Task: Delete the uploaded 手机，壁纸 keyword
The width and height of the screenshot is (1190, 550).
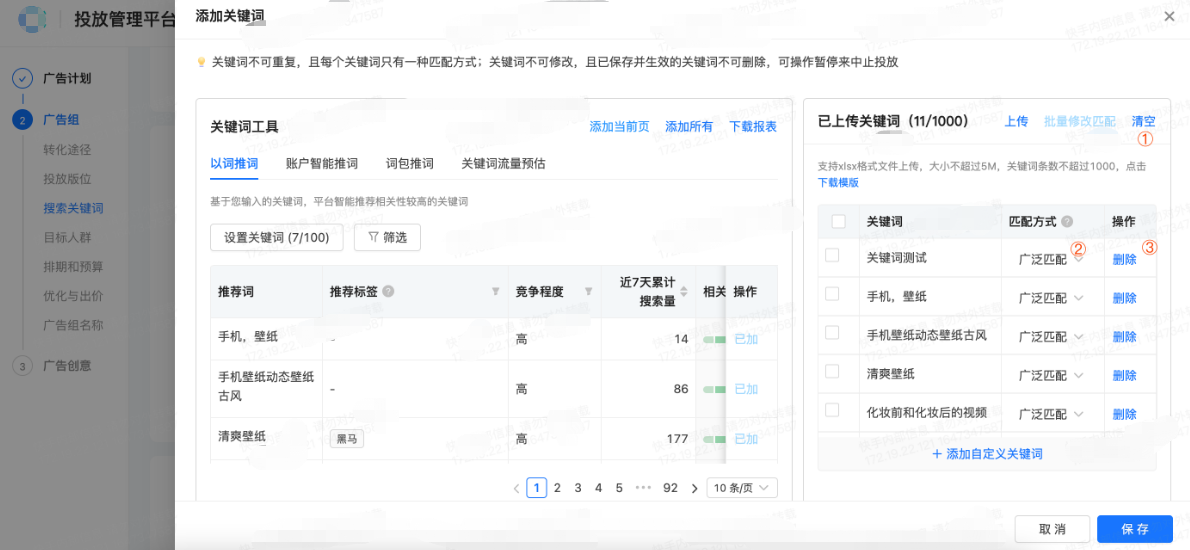Action: pos(1125,298)
